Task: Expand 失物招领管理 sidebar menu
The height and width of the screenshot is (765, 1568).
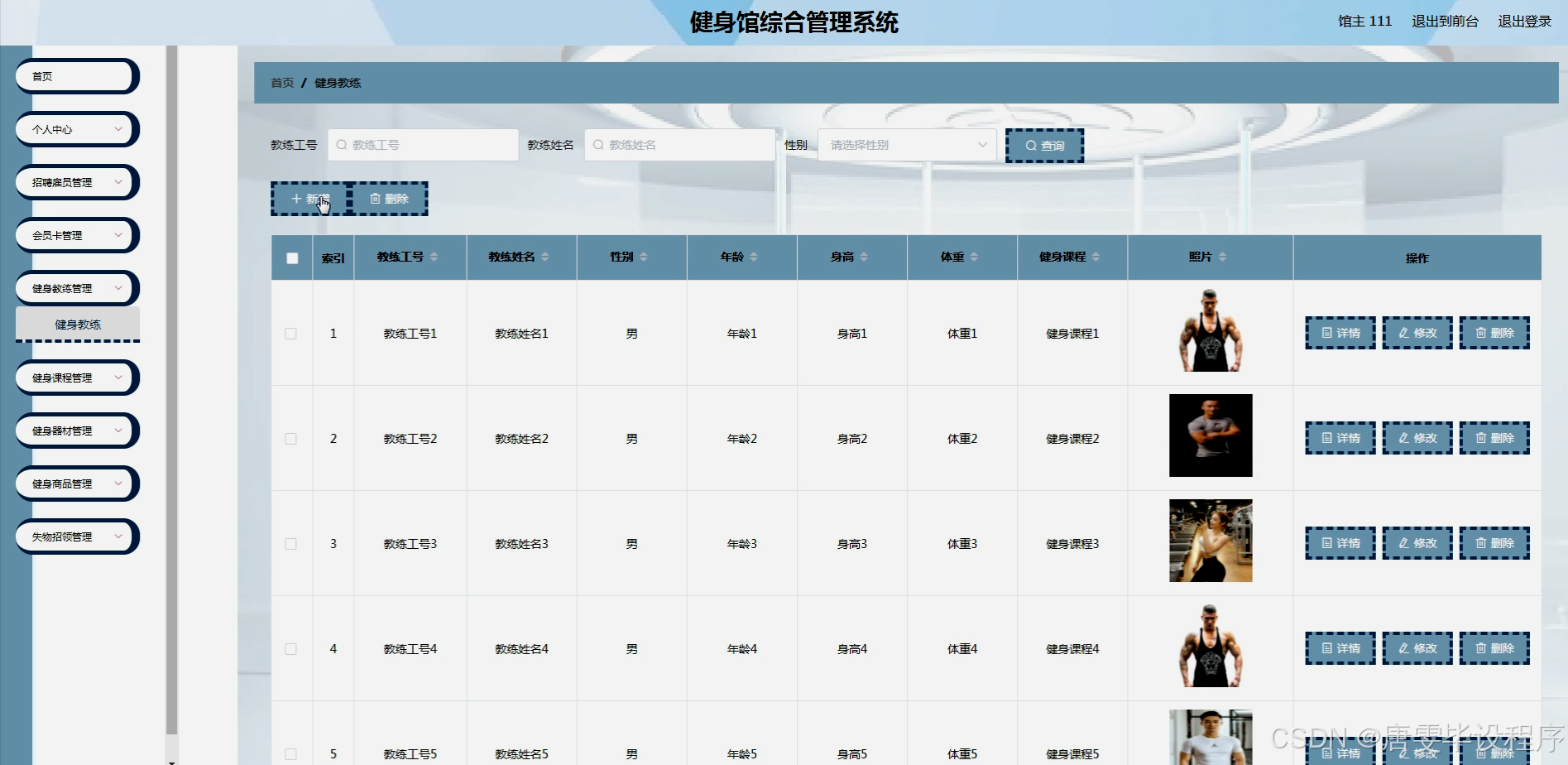Action: click(77, 536)
